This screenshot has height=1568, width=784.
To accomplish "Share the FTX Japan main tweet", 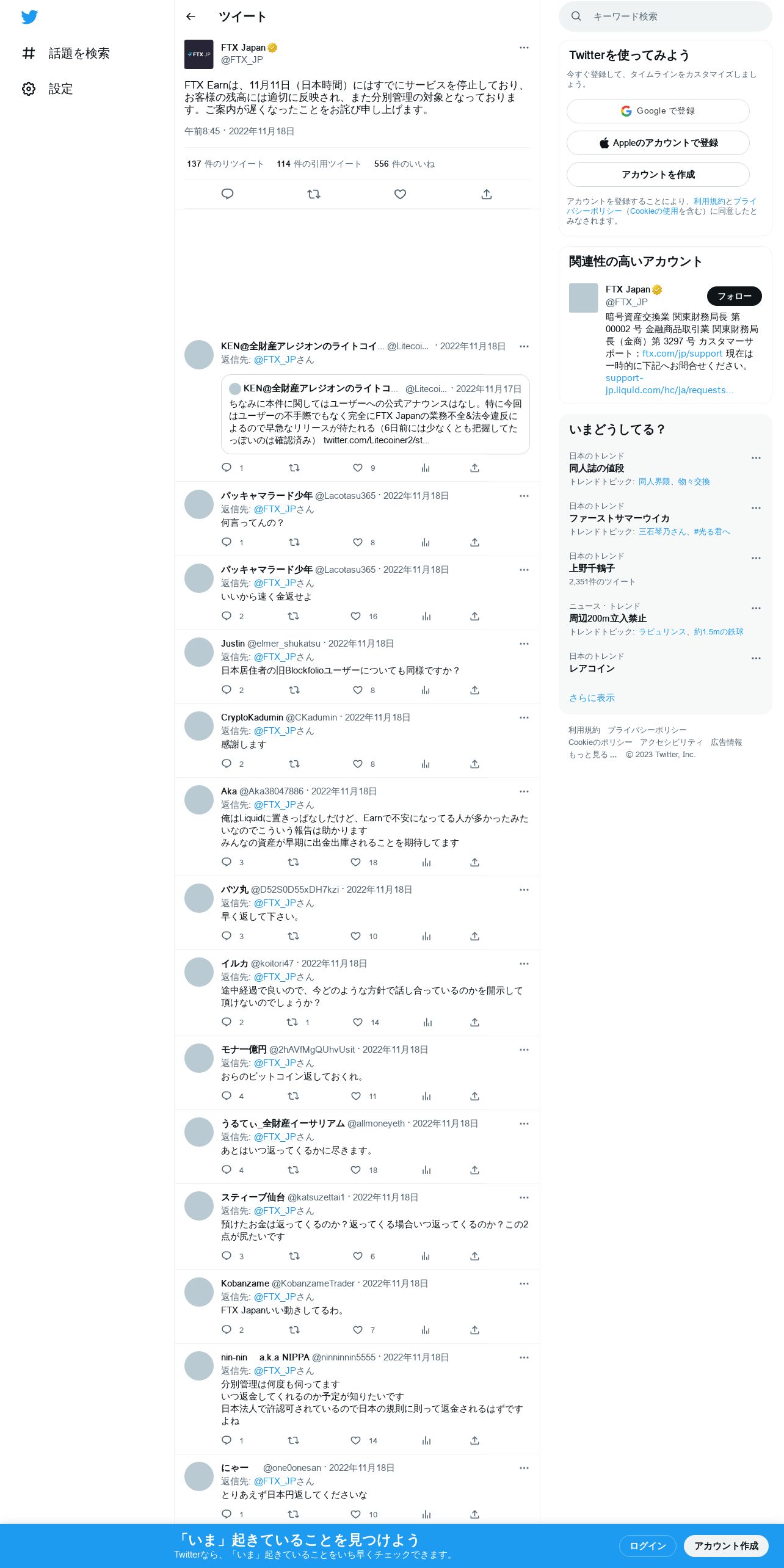I will pyautogui.click(x=487, y=194).
